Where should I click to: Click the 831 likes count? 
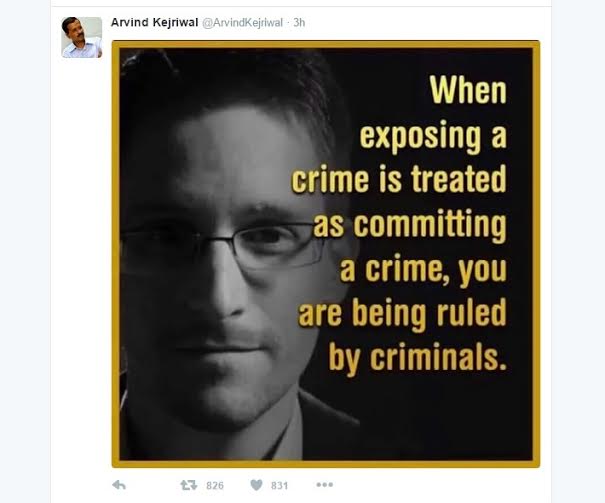tap(279, 485)
